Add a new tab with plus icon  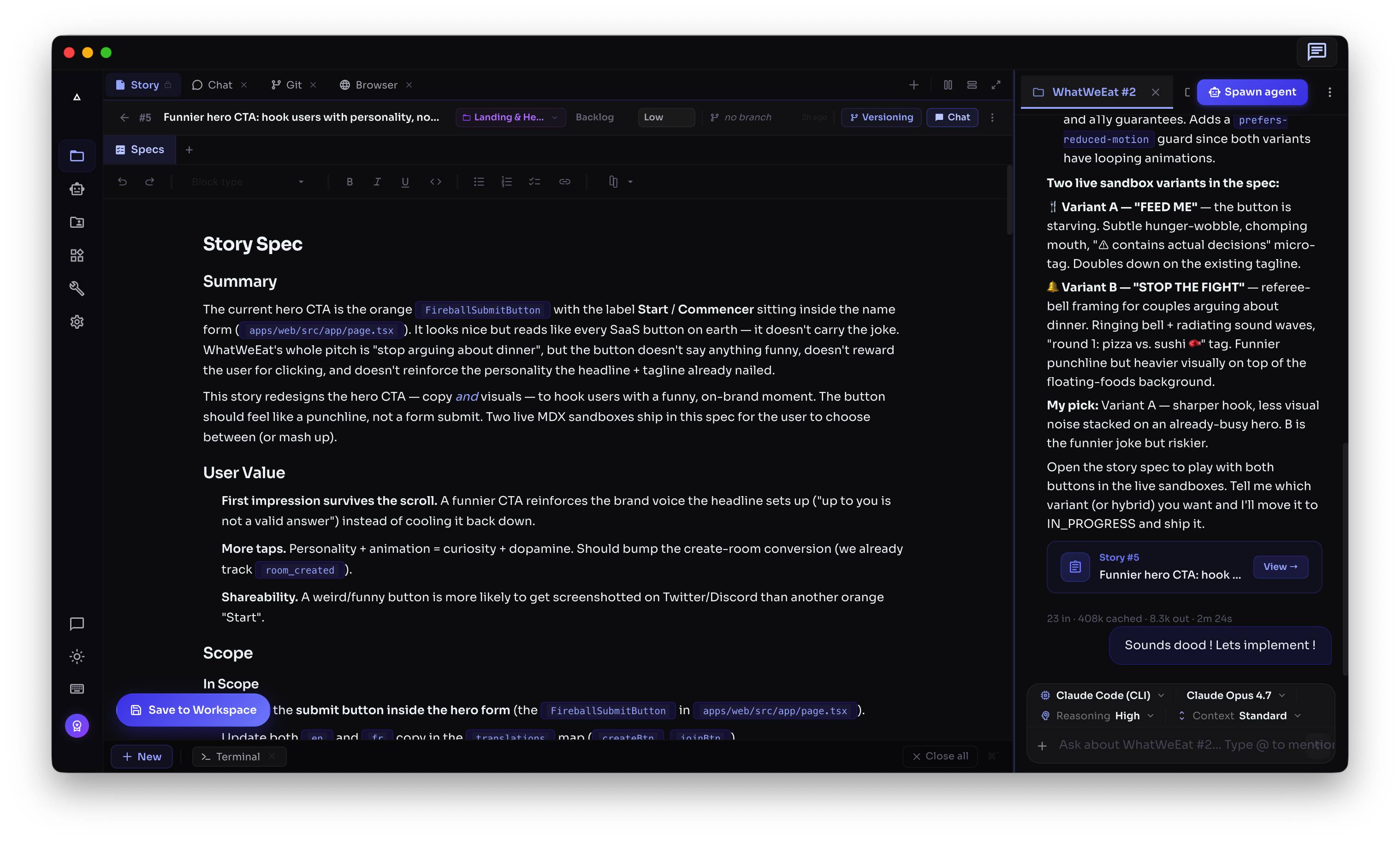[x=914, y=85]
